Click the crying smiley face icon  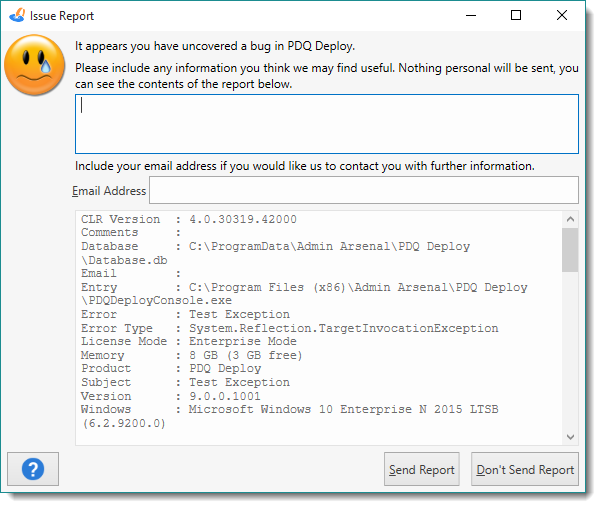click(x=34, y=65)
